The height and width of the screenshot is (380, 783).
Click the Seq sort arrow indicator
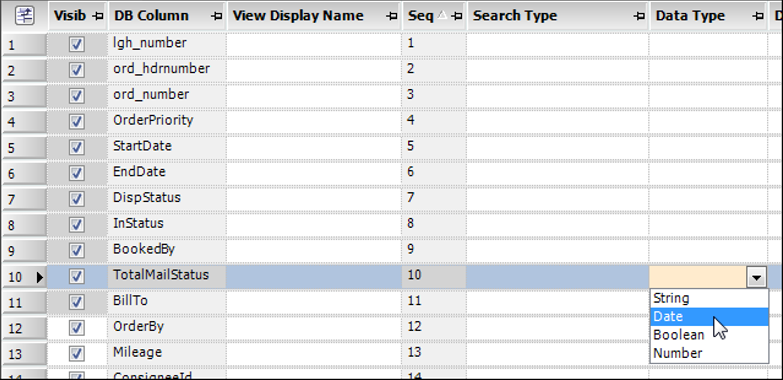[x=442, y=16]
